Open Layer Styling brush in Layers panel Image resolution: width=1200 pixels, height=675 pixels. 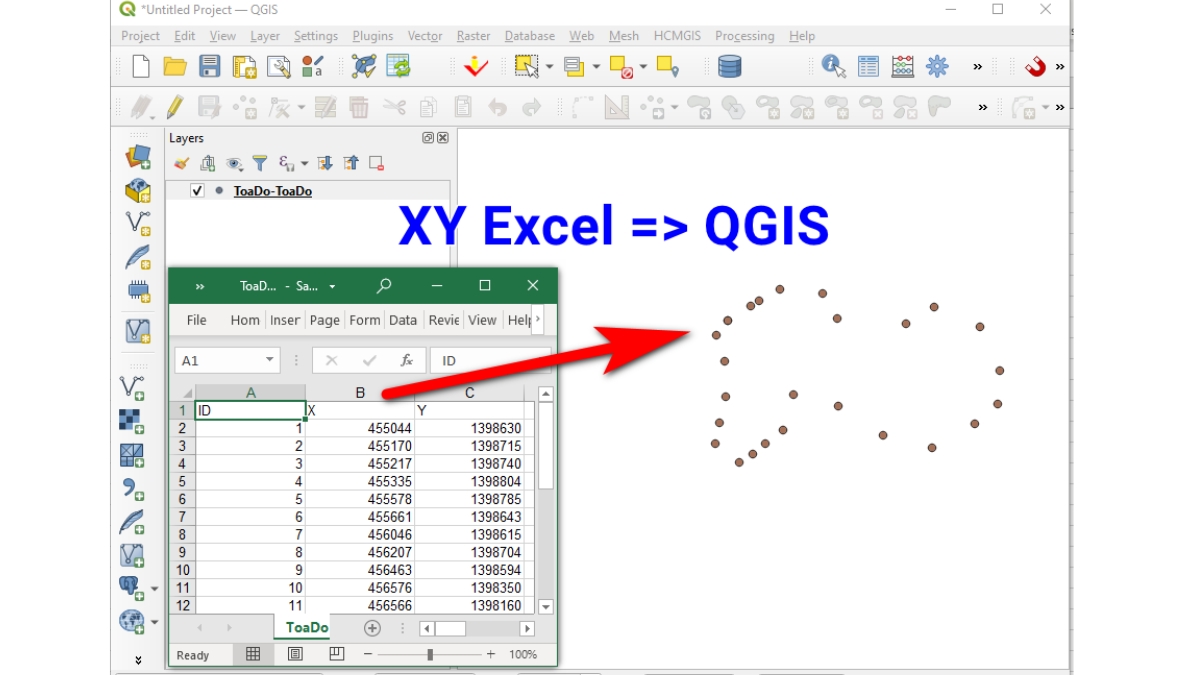point(181,163)
